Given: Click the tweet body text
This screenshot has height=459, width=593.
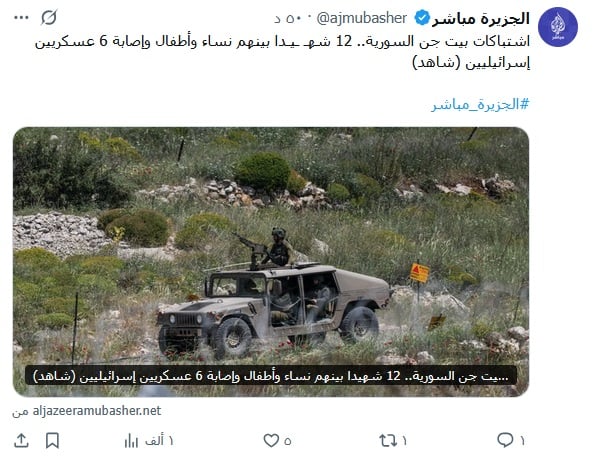Looking at the screenshot, I should 282,52.
